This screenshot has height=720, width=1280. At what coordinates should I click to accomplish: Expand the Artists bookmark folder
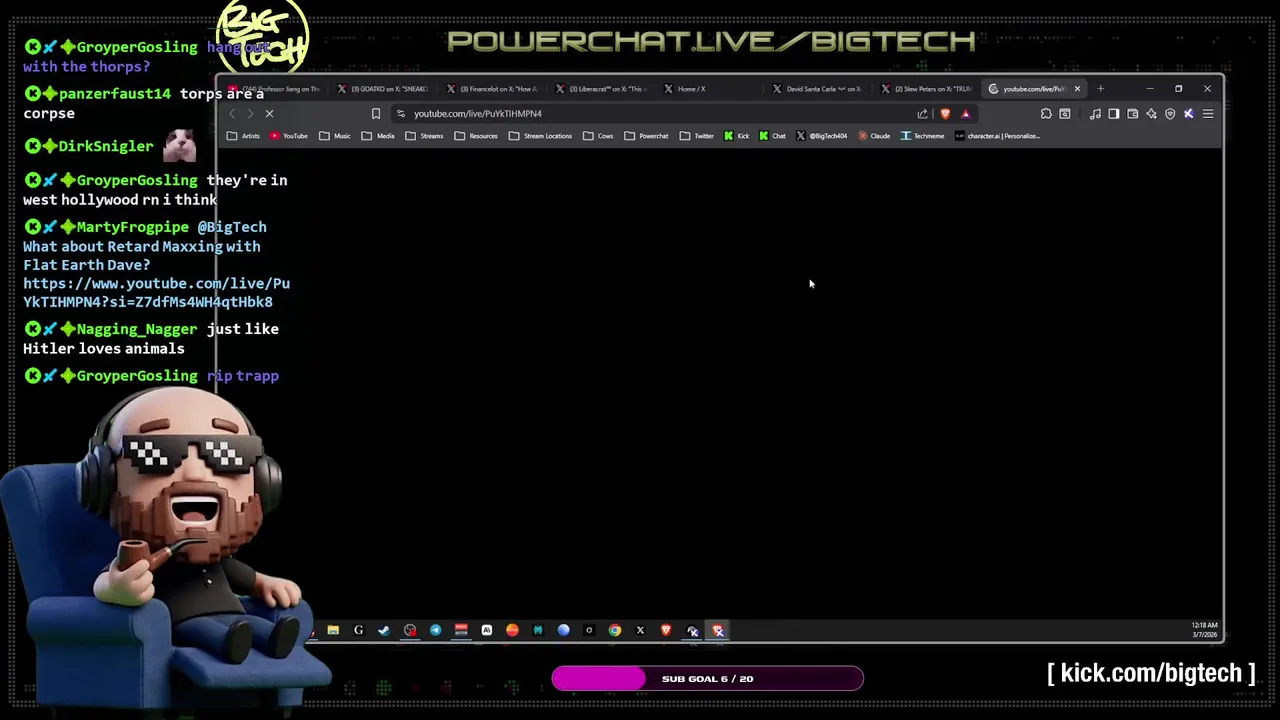[244, 136]
